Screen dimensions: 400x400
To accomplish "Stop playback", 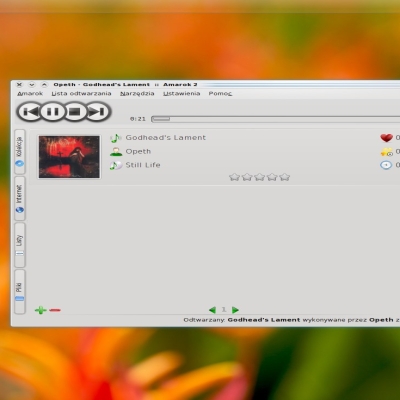I will point(75,112).
